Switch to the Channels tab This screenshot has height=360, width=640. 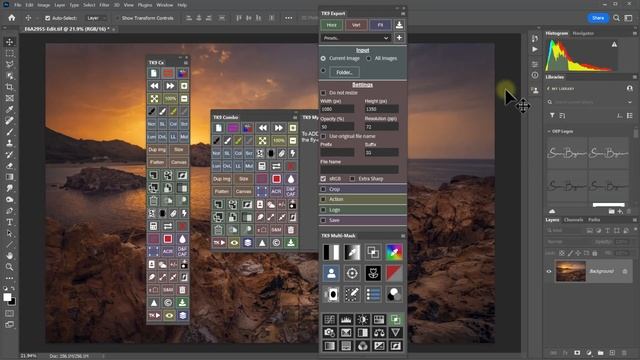(573, 220)
